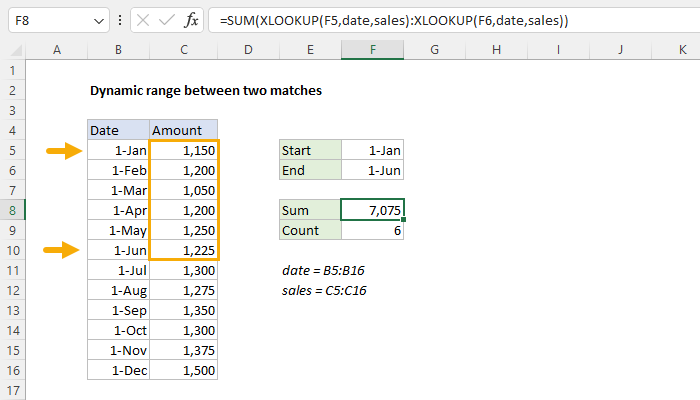Select the Date header cell
The height and width of the screenshot is (400, 700).
(x=118, y=130)
